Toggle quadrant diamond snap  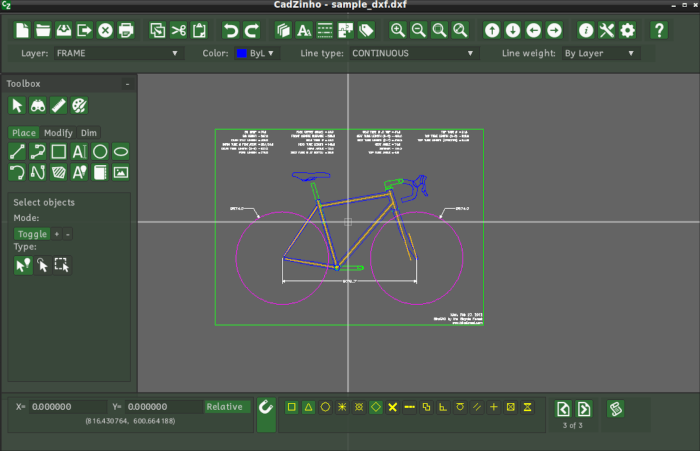[376, 407]
